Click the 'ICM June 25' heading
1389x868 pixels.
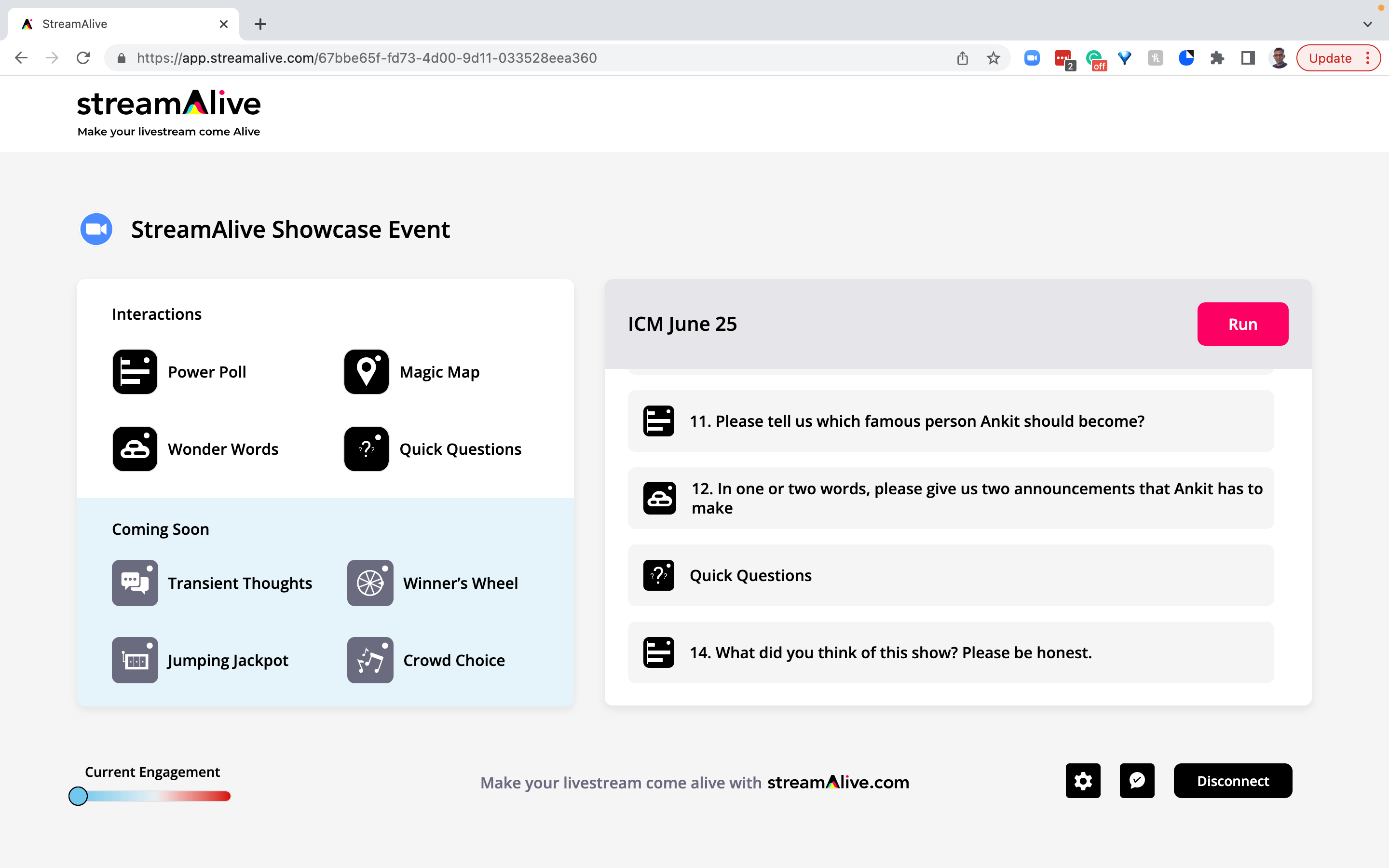(682, 325)
